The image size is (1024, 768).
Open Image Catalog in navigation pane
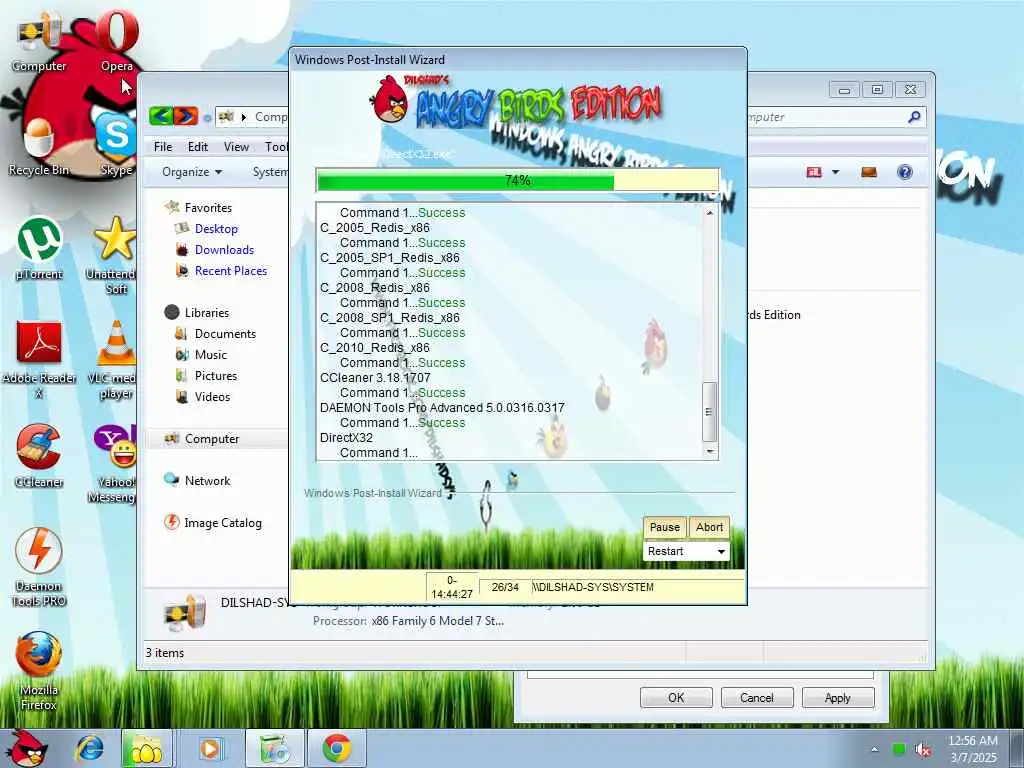coord(223,522)
